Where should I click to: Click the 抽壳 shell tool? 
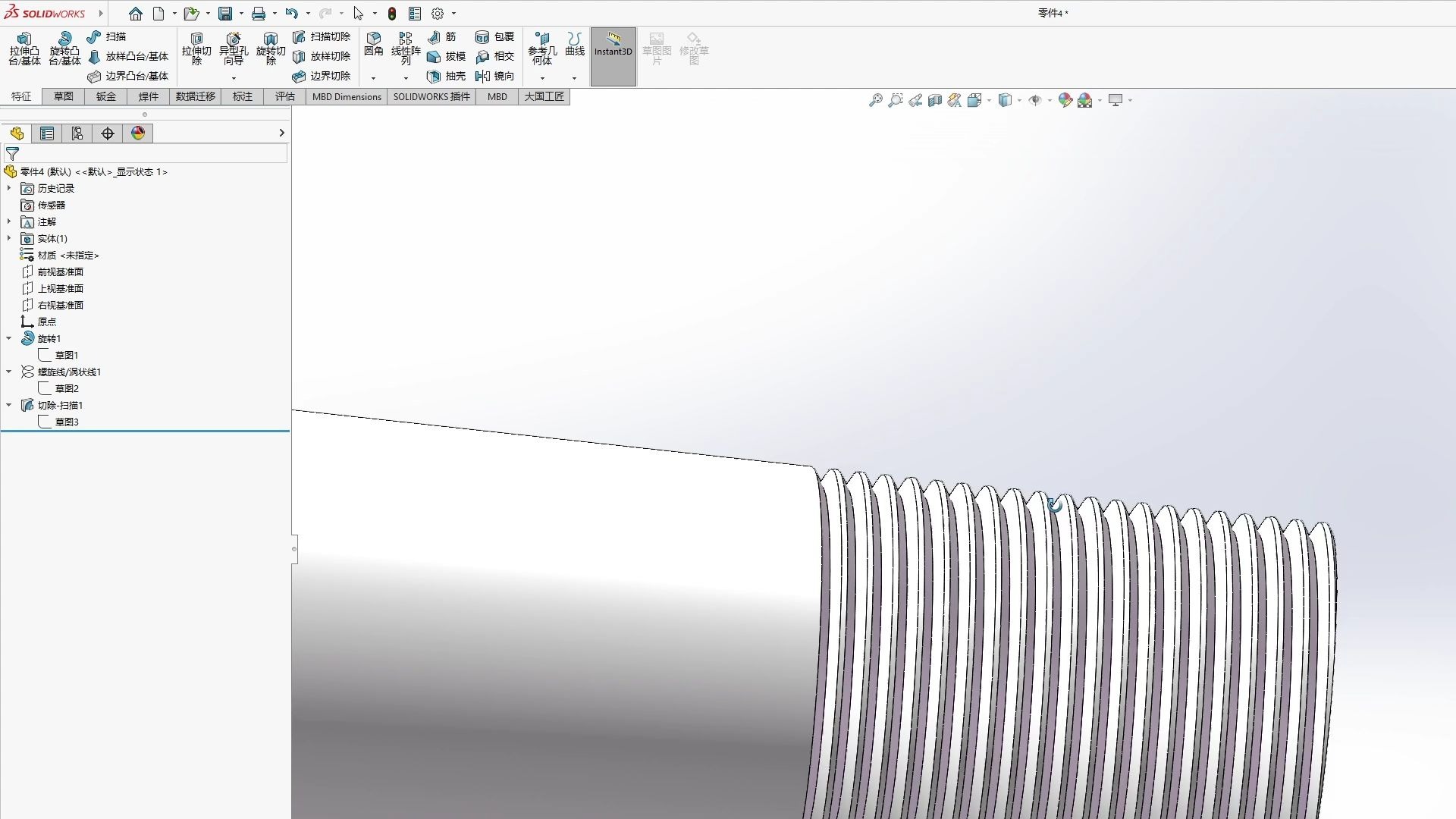pos(447,76)
